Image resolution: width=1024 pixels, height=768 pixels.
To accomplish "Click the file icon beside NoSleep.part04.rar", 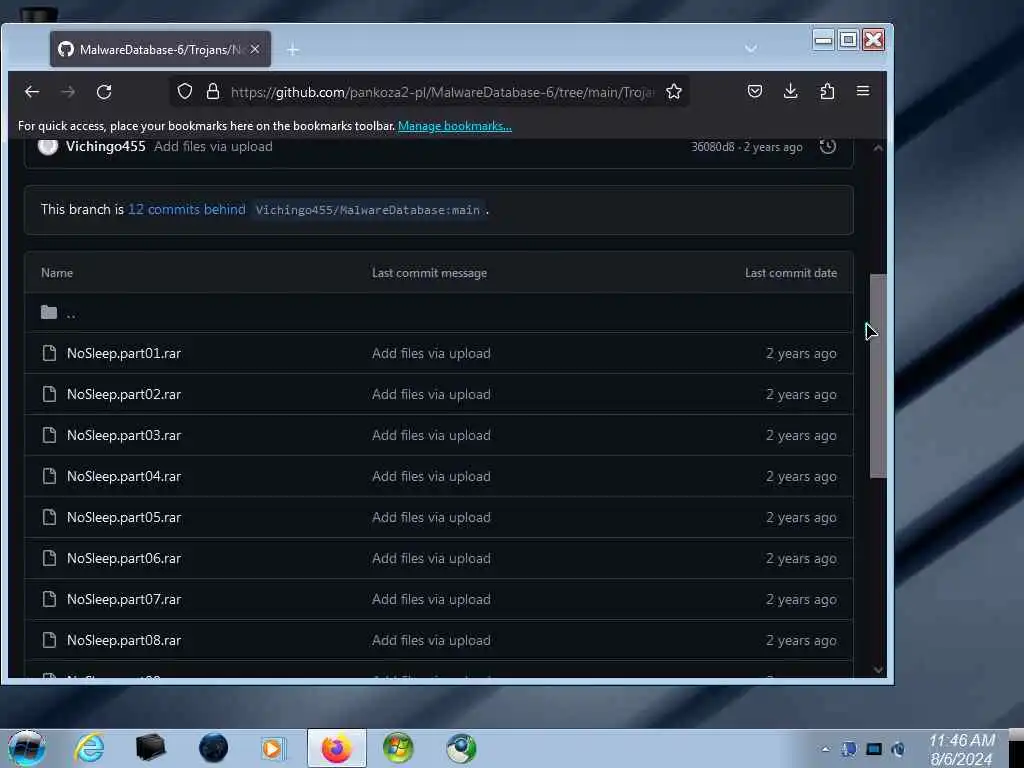I will click(x=49, y=477).
